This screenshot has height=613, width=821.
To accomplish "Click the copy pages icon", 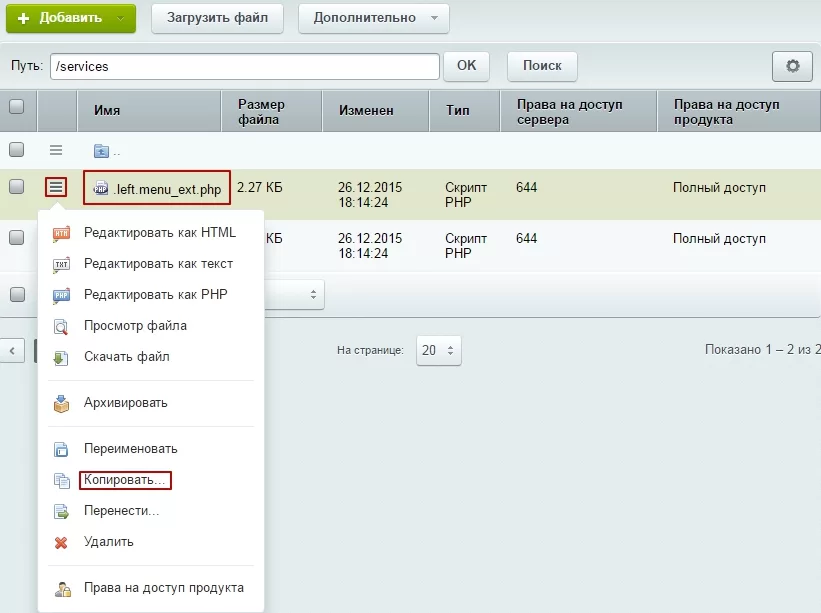I will 61,480.
